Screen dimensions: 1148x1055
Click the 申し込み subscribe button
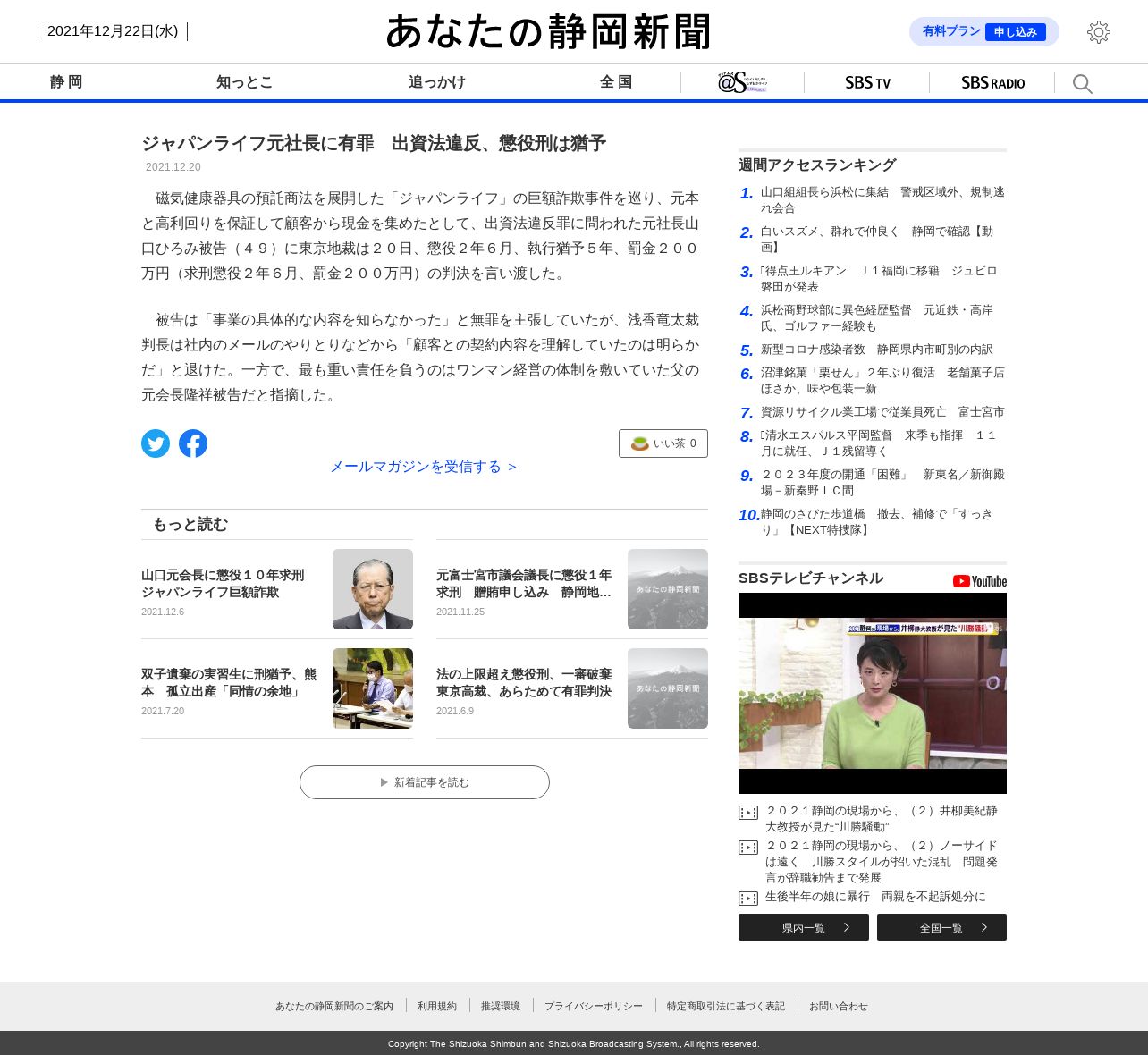pyautogui.click(x=1016, y=32)
